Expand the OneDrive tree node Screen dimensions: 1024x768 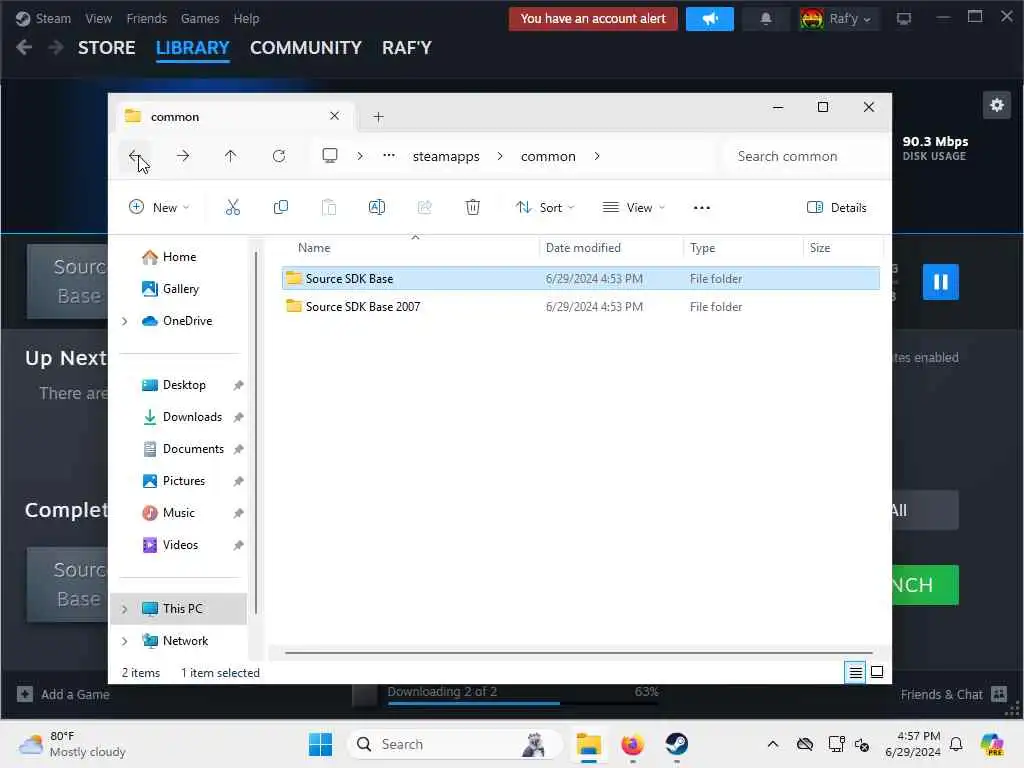125,321
